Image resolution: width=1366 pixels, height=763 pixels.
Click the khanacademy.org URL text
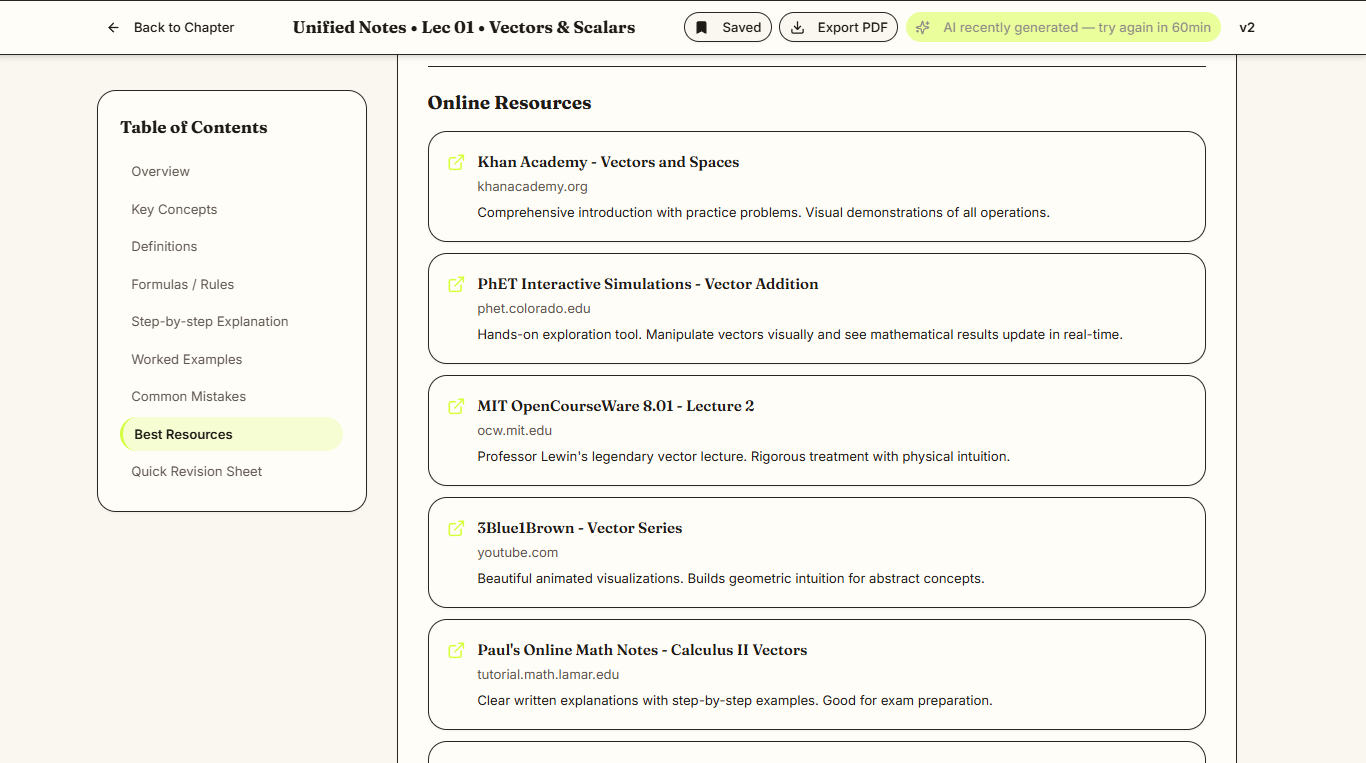(x=532, y=187)
